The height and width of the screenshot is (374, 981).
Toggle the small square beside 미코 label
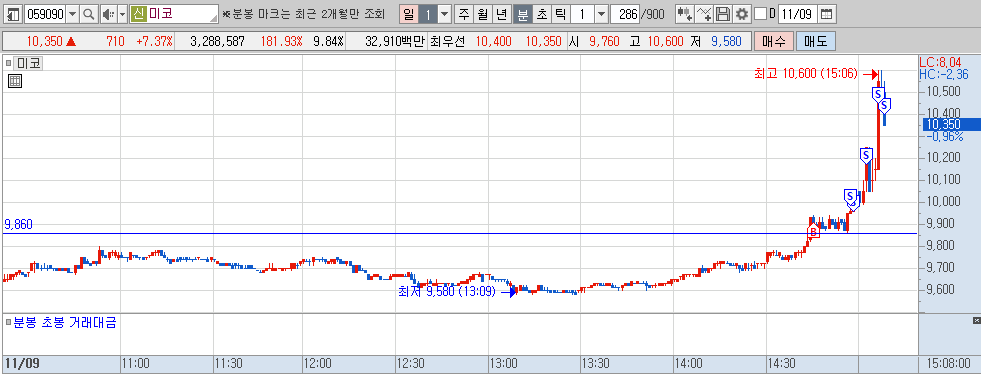pyautogui.click(x=9, y=62)
